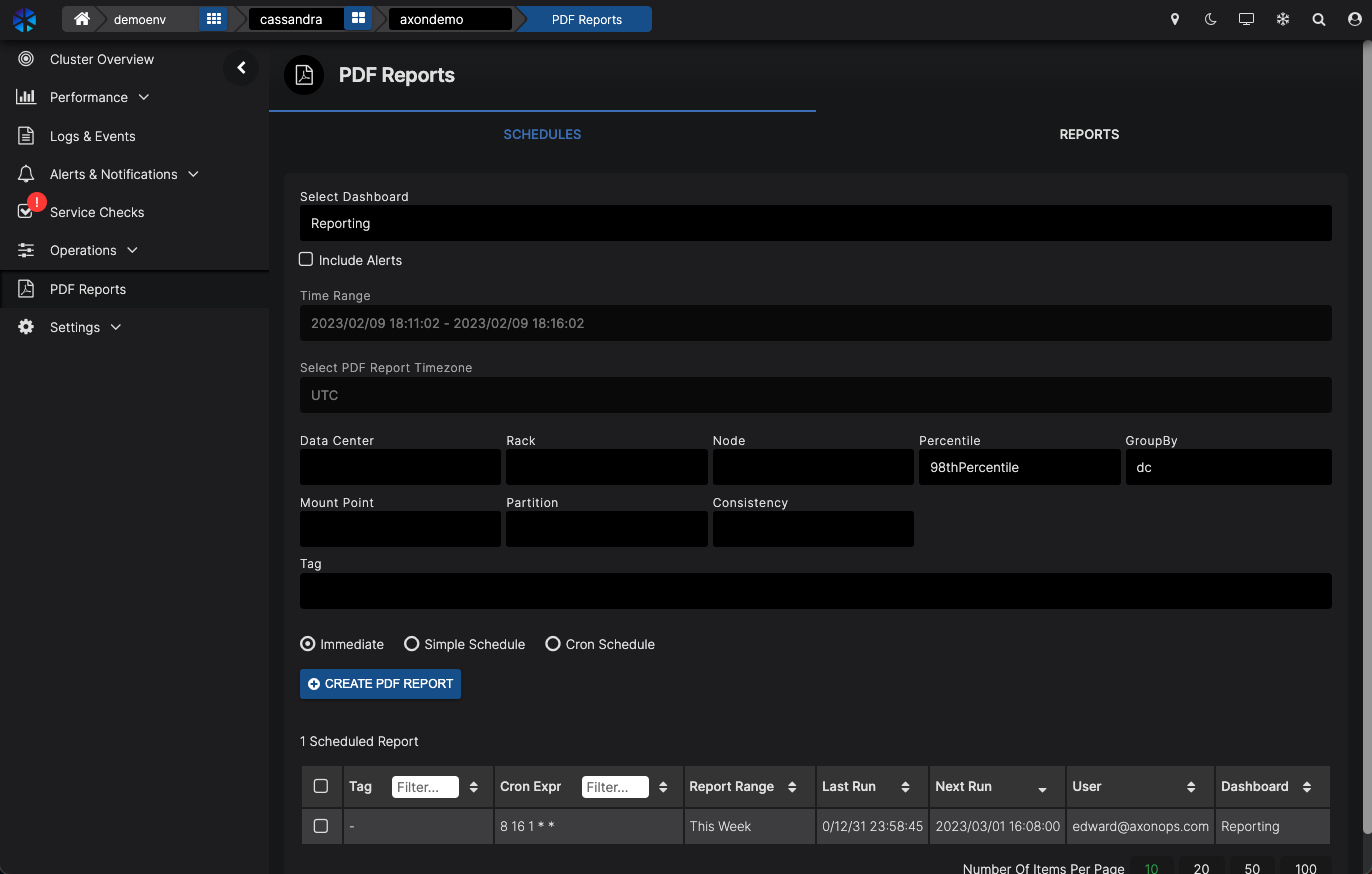Viewport: 1372px width, 874px height.
Task: Open the Select Dashboard dropdown
Action: [x=815, y=223]
